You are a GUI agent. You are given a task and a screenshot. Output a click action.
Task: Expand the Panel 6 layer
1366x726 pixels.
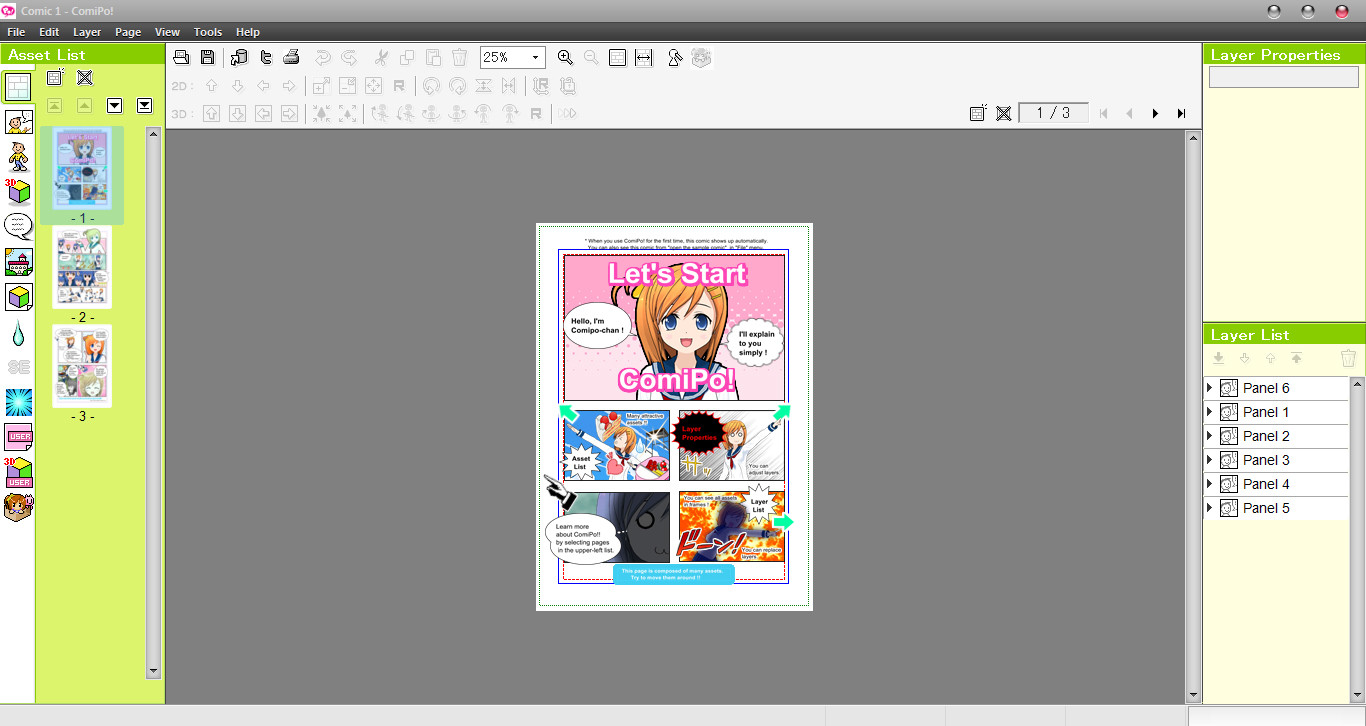(1210, 387)
